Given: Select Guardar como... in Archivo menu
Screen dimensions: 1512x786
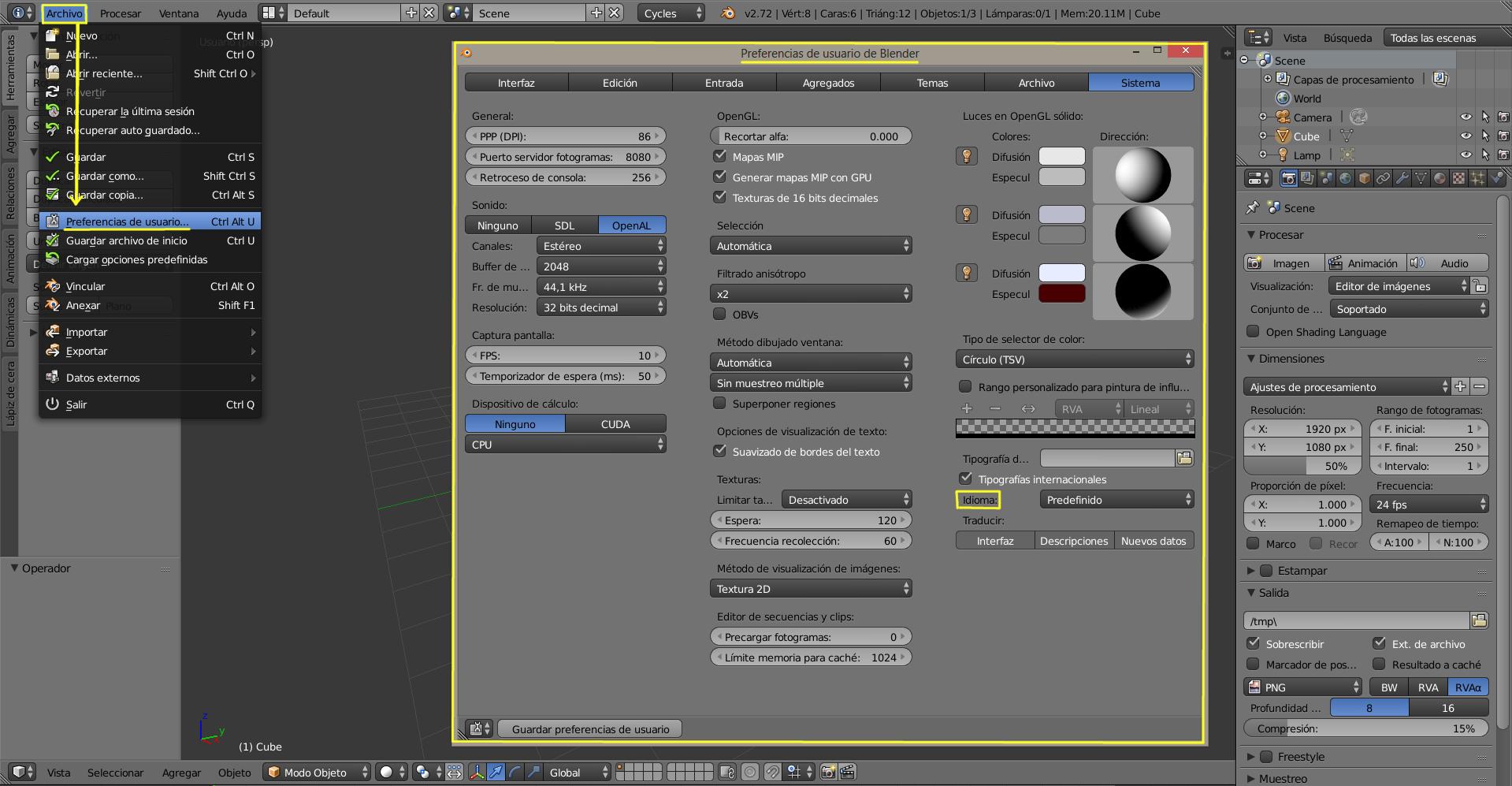Looking at the screenshot, I should point(150,176).
